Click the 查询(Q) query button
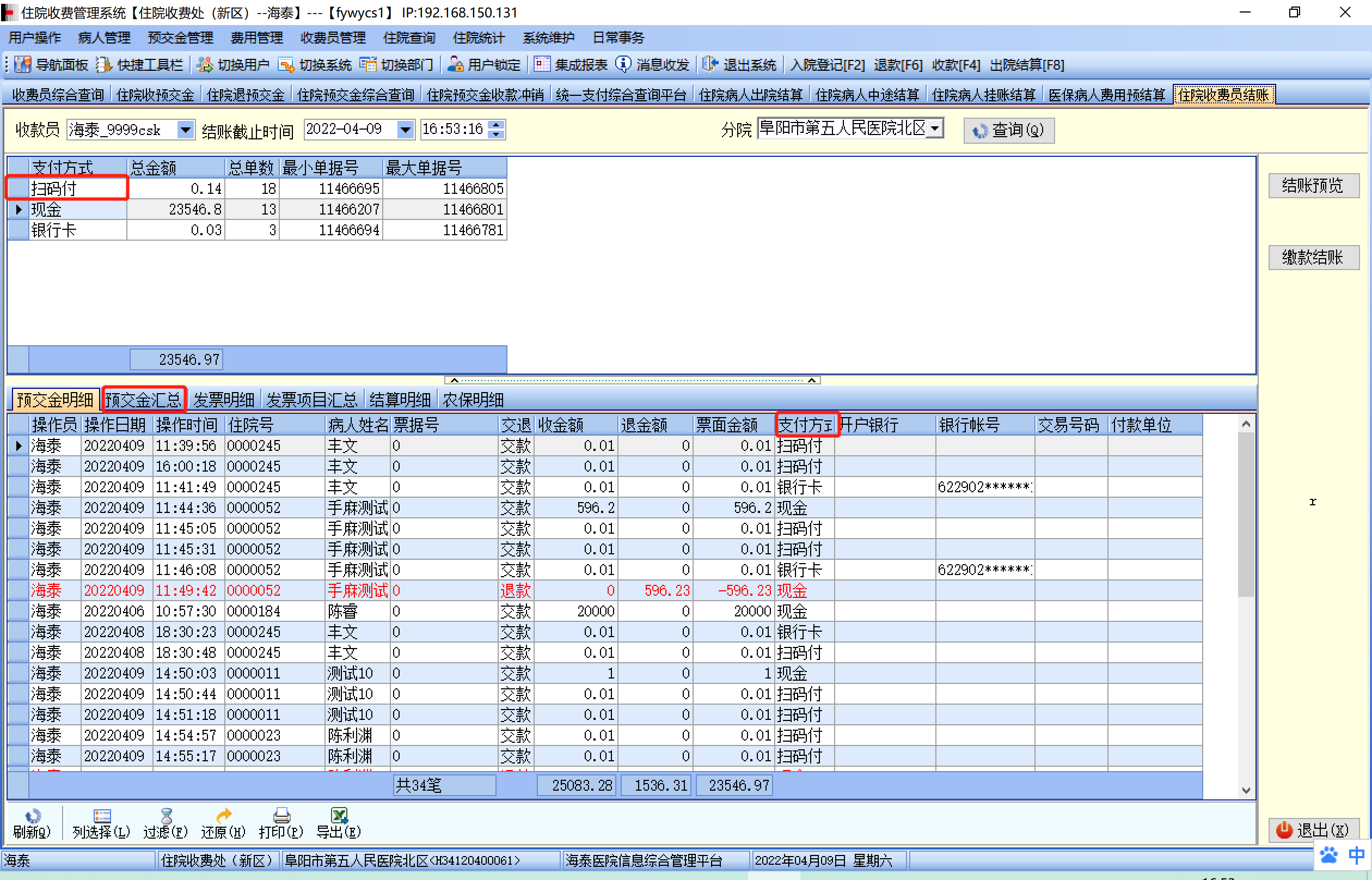This screenshot has height=880, width=1372. [1008, 130]
